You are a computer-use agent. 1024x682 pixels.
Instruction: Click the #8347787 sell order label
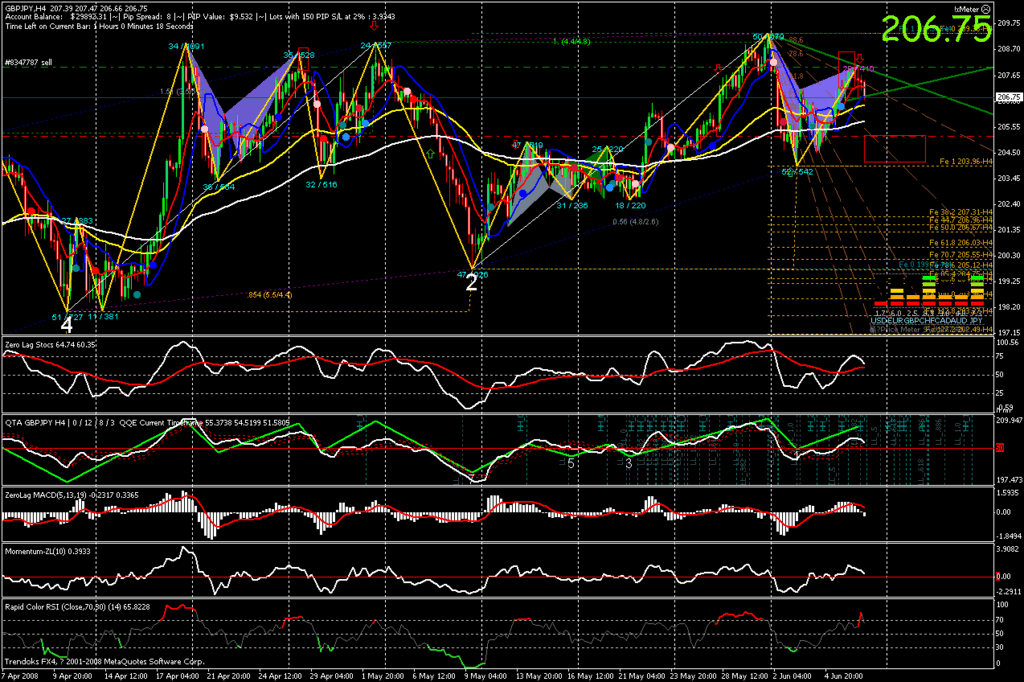point(30,61)
